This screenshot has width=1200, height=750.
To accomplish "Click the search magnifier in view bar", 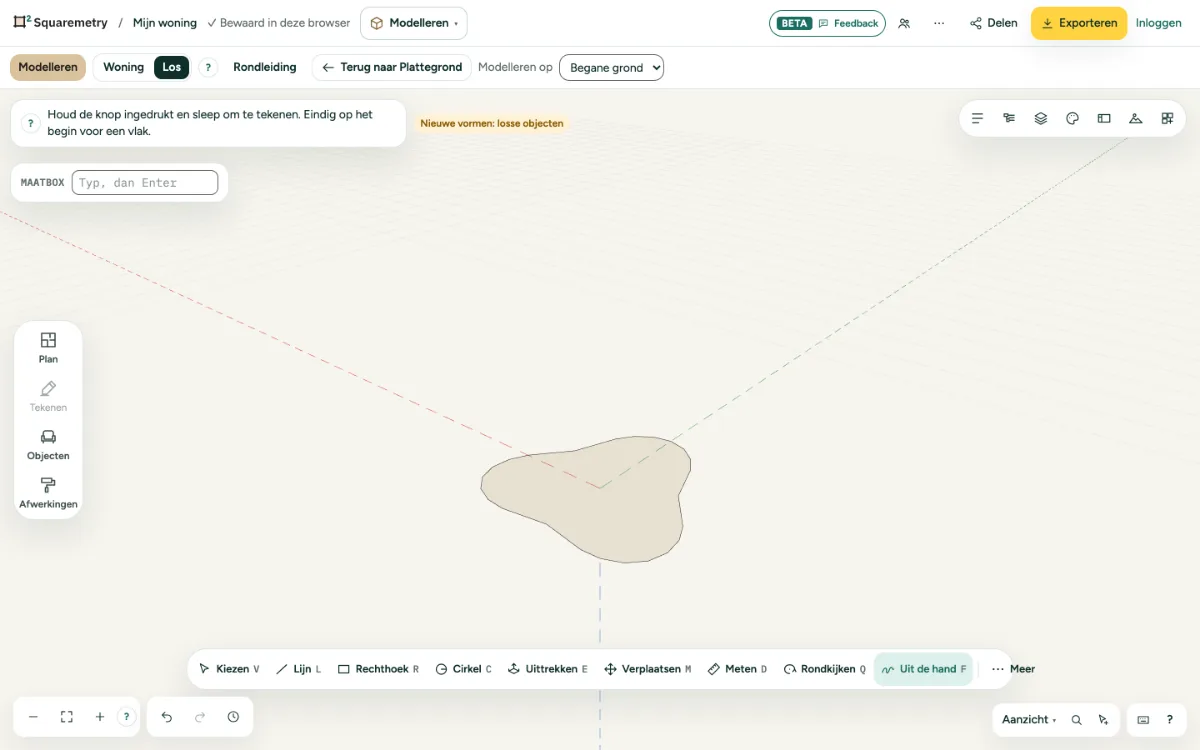I will (1077, 720).
